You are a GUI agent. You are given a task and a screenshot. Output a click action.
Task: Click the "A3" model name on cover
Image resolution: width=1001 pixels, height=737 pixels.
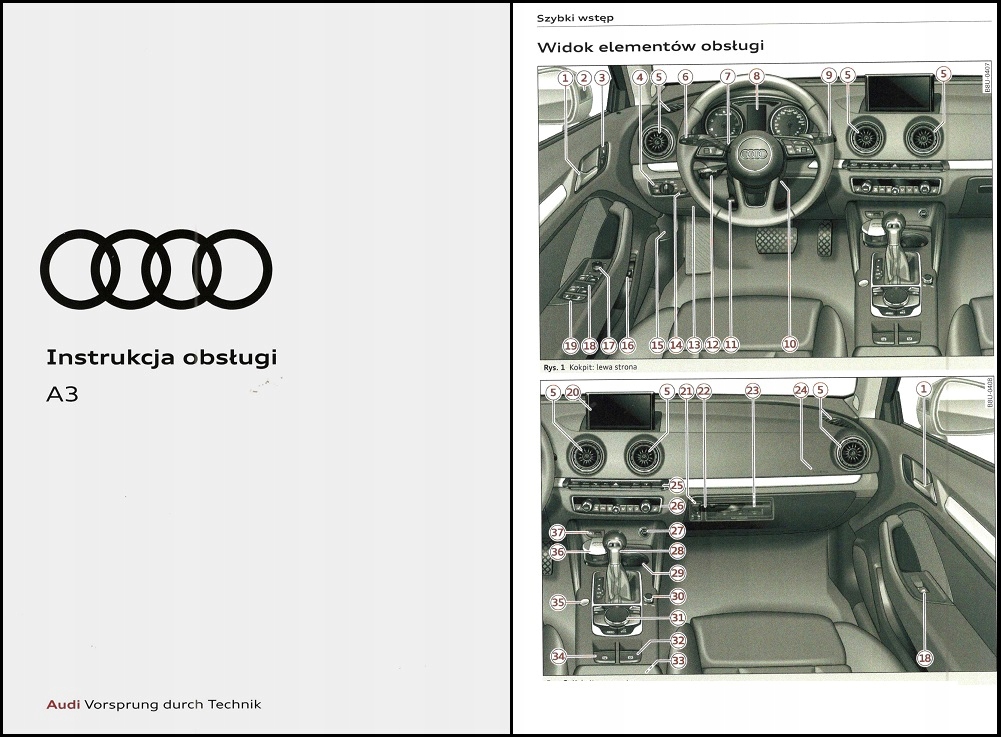(x=62, y=394)
